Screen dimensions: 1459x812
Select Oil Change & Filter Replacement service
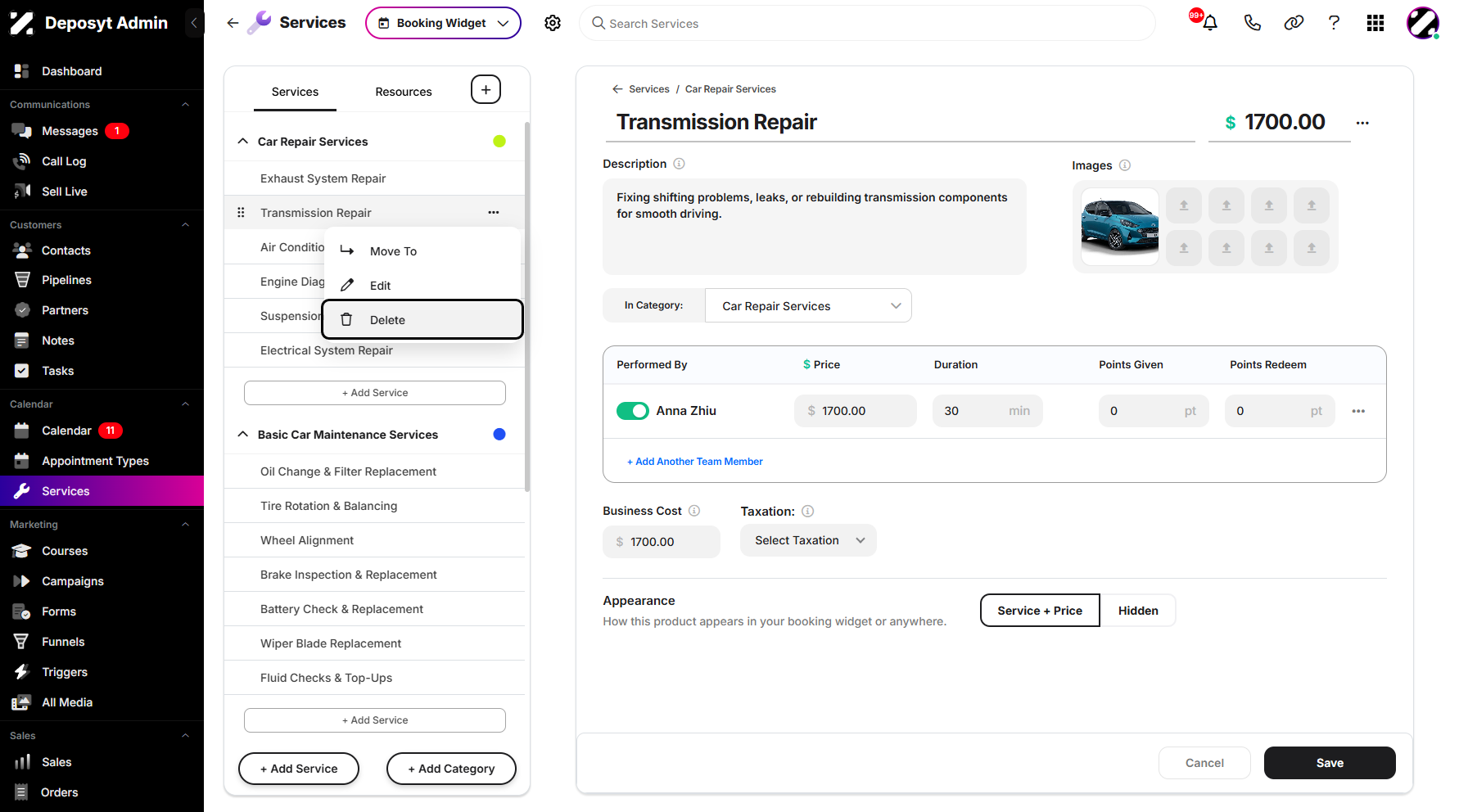pos(374,471)
